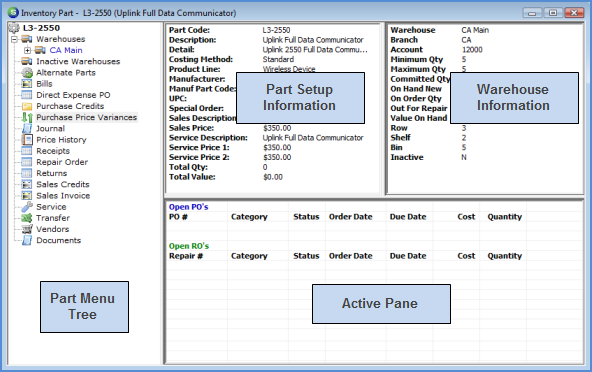The height and width of the screenshot is (372, 592).
Task: Select the Purchase Credits tree item
Action: click(70, 106)
